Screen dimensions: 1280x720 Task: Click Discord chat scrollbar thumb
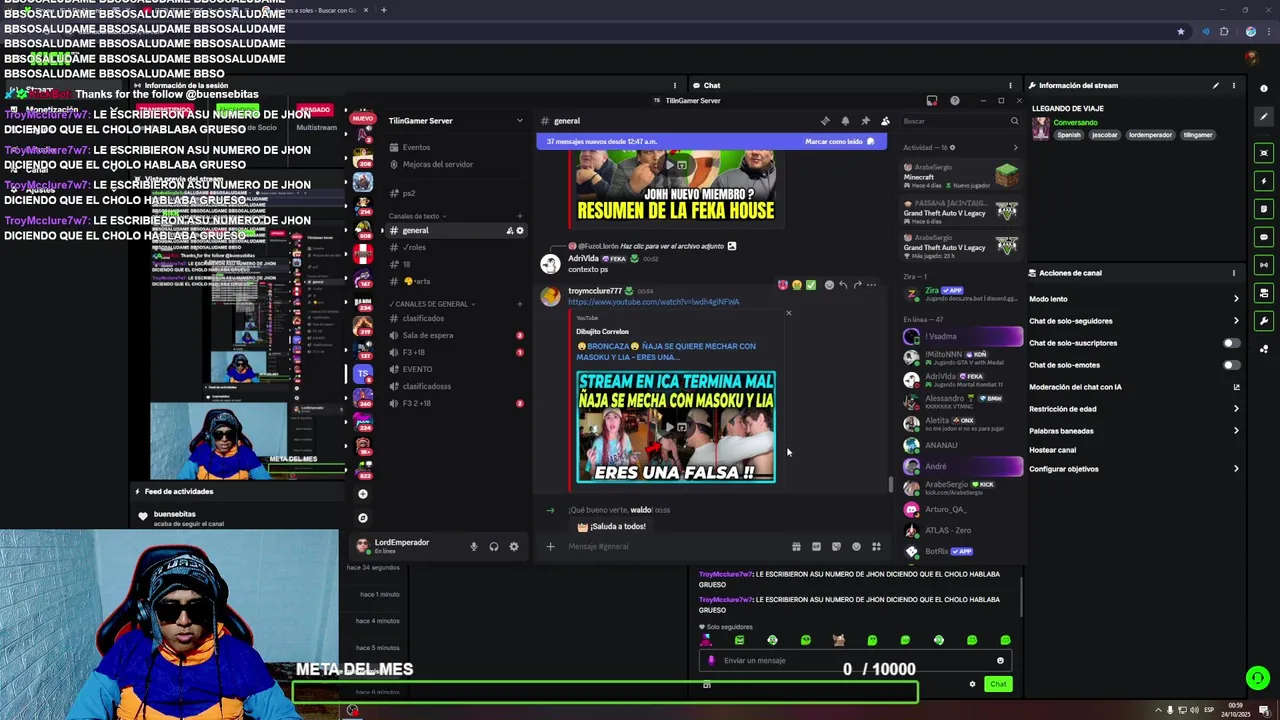(x=890, y=485)
